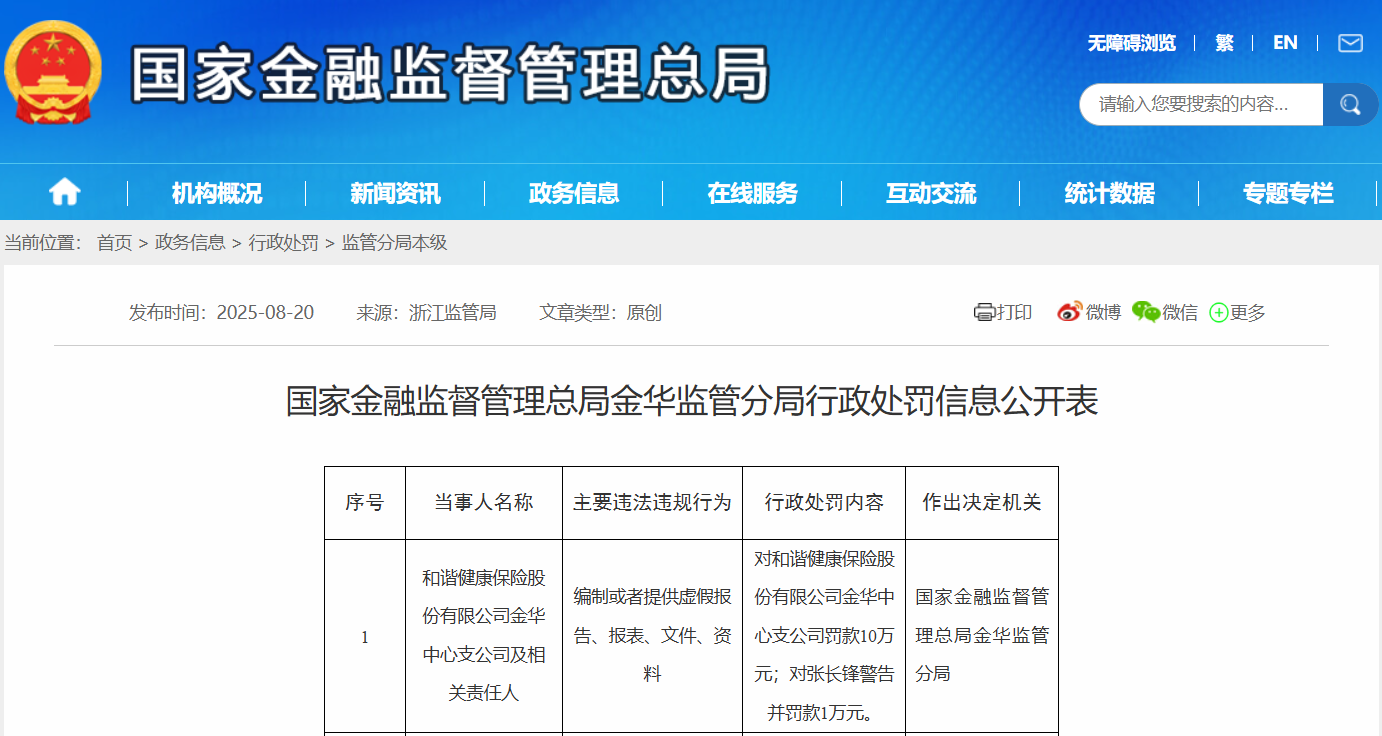Click the site title 国家金融监督管理总局
This screenshot has height=736, width=1382.
[450, 74]
